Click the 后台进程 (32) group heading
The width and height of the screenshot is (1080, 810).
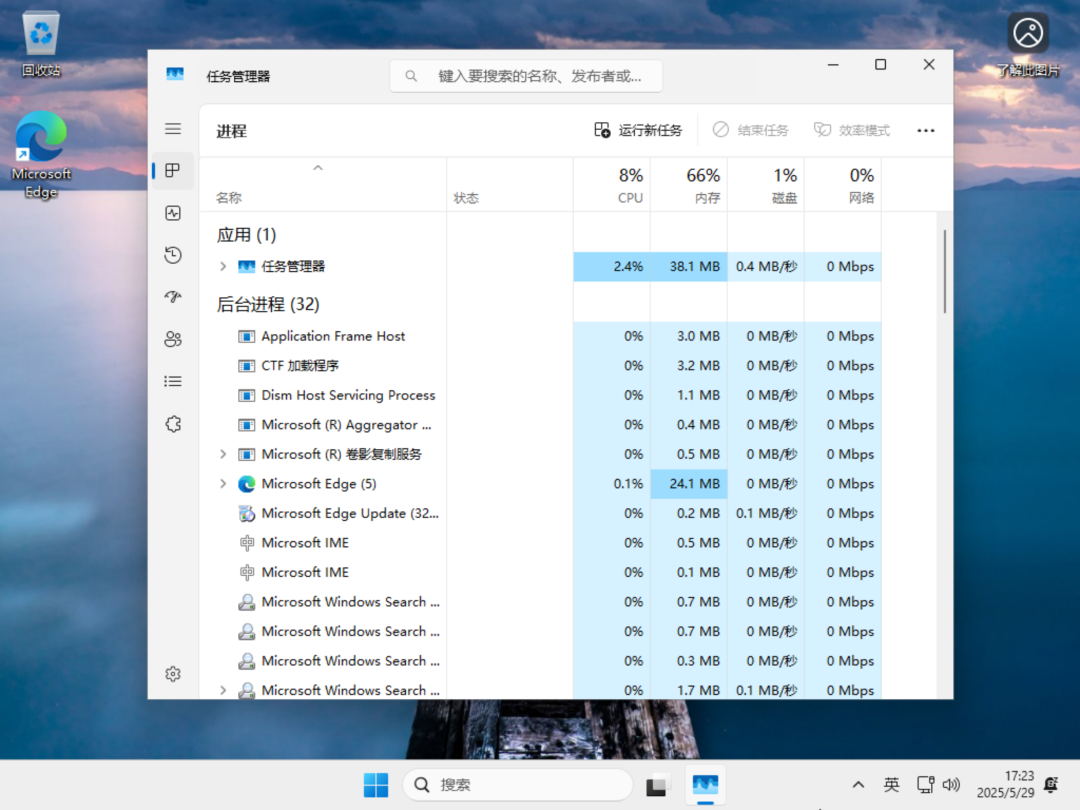click(x=268, y=304)
